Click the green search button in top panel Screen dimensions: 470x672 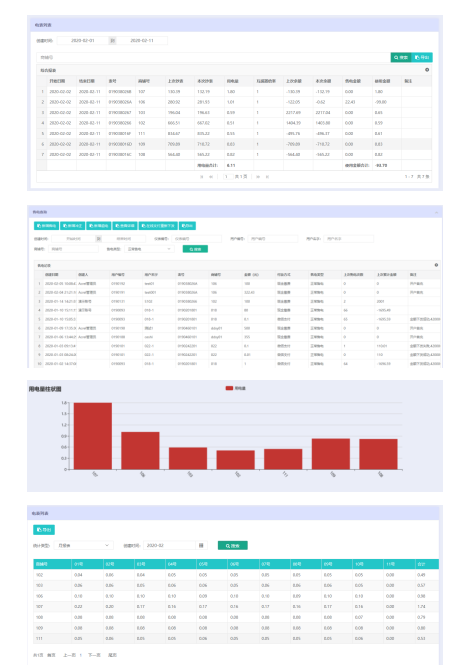(401, 57)
